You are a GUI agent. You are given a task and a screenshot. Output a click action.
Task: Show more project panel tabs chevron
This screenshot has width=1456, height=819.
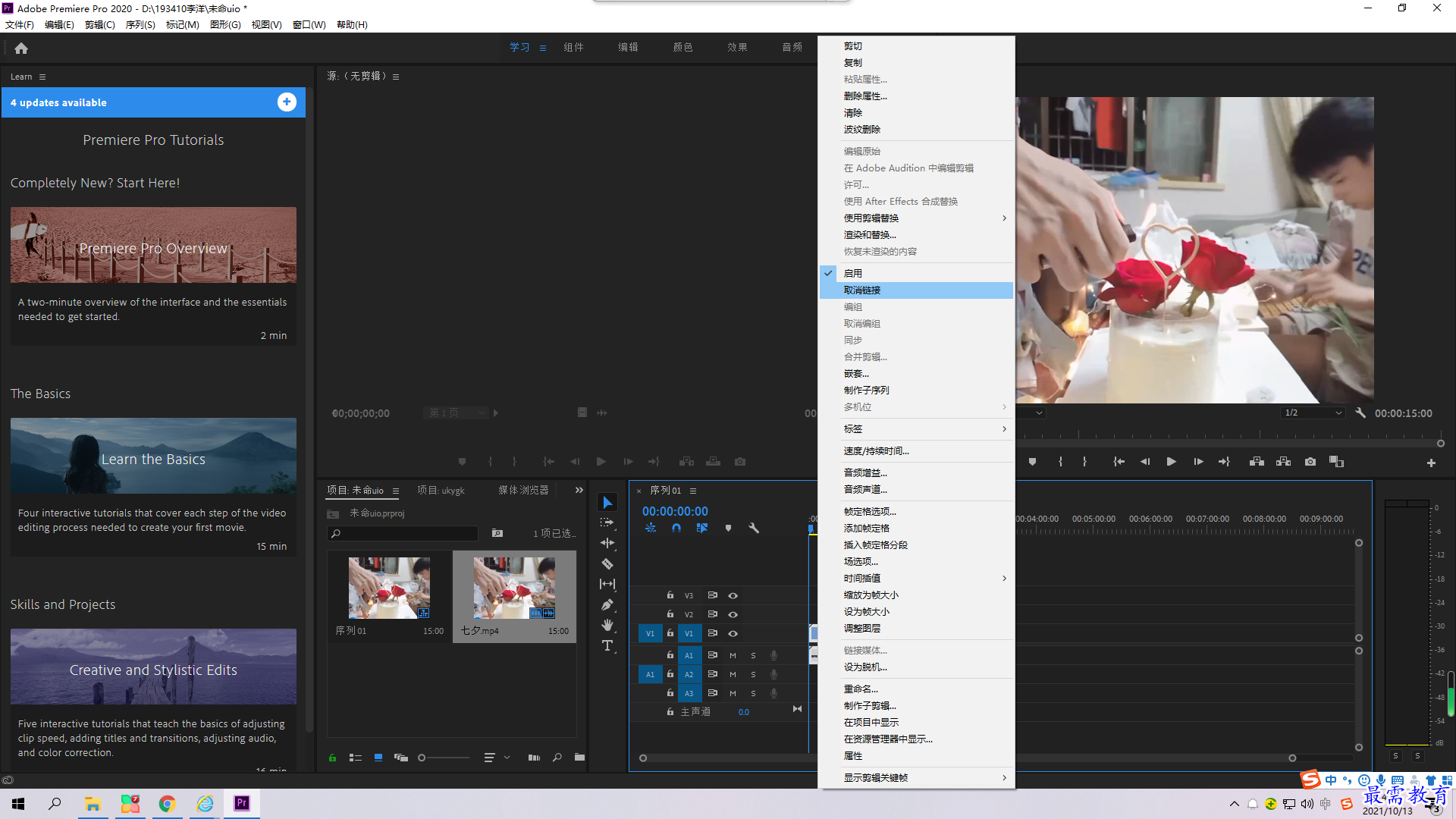[x=579, y=491]
